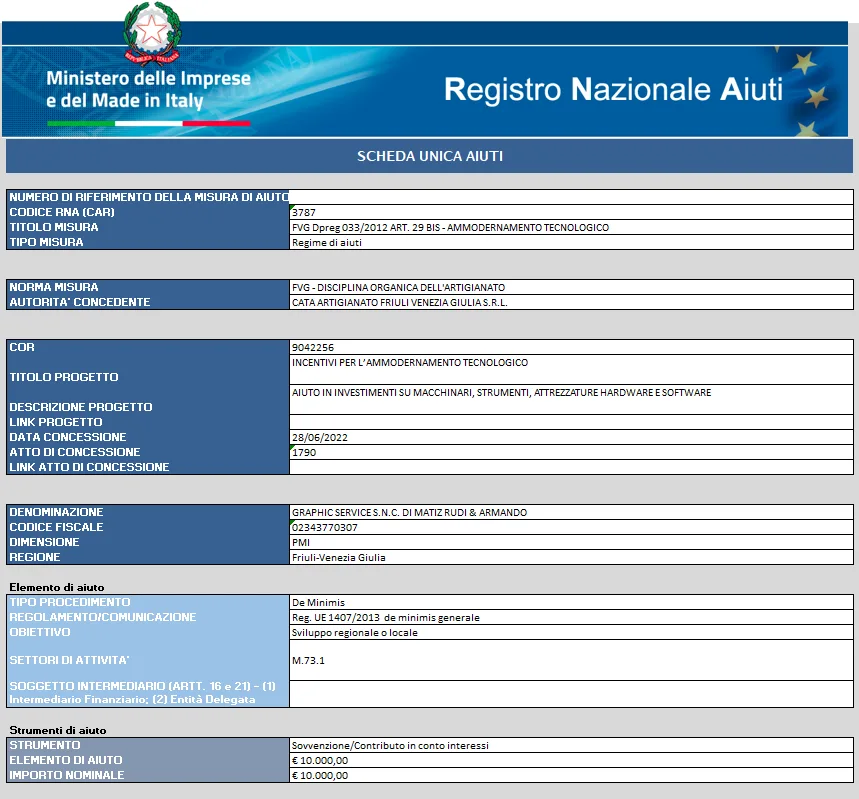859x799 pixels.
Task: Click the 'DATA CONCESSIONE' label
Action: coord(67,437)
